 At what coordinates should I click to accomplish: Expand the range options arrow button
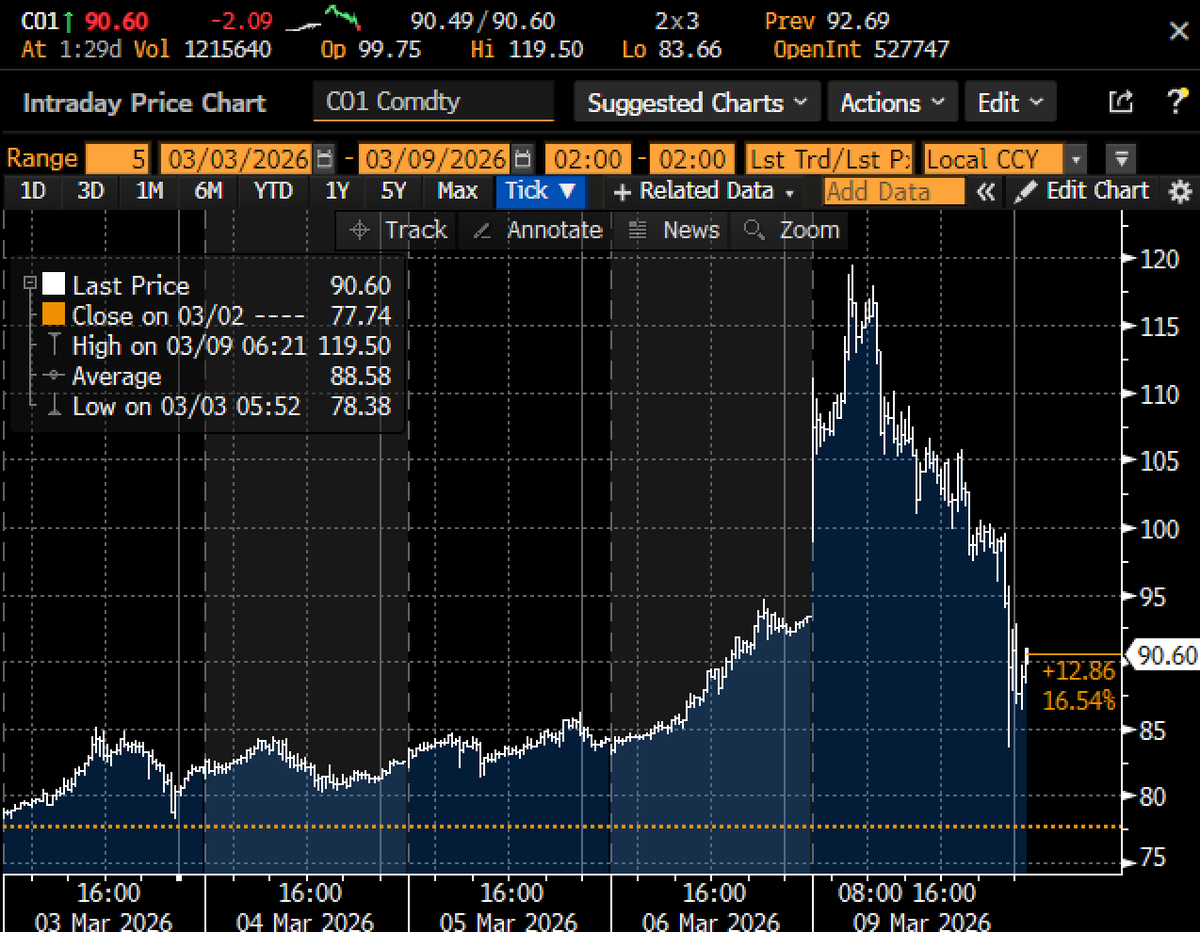point(1121,159)
